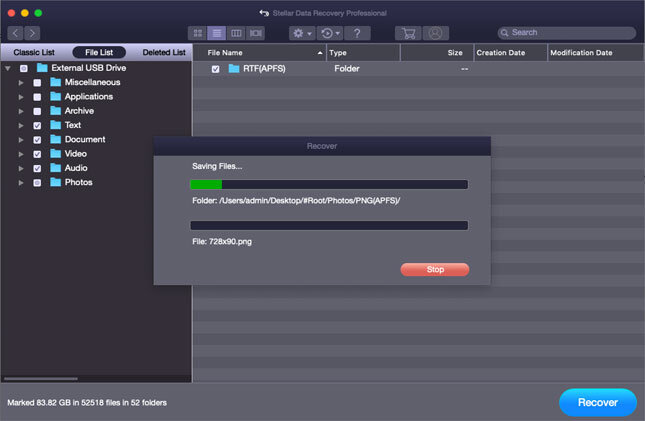
Task: Click the shopping cart buy icon
Action: coord(407,33)
